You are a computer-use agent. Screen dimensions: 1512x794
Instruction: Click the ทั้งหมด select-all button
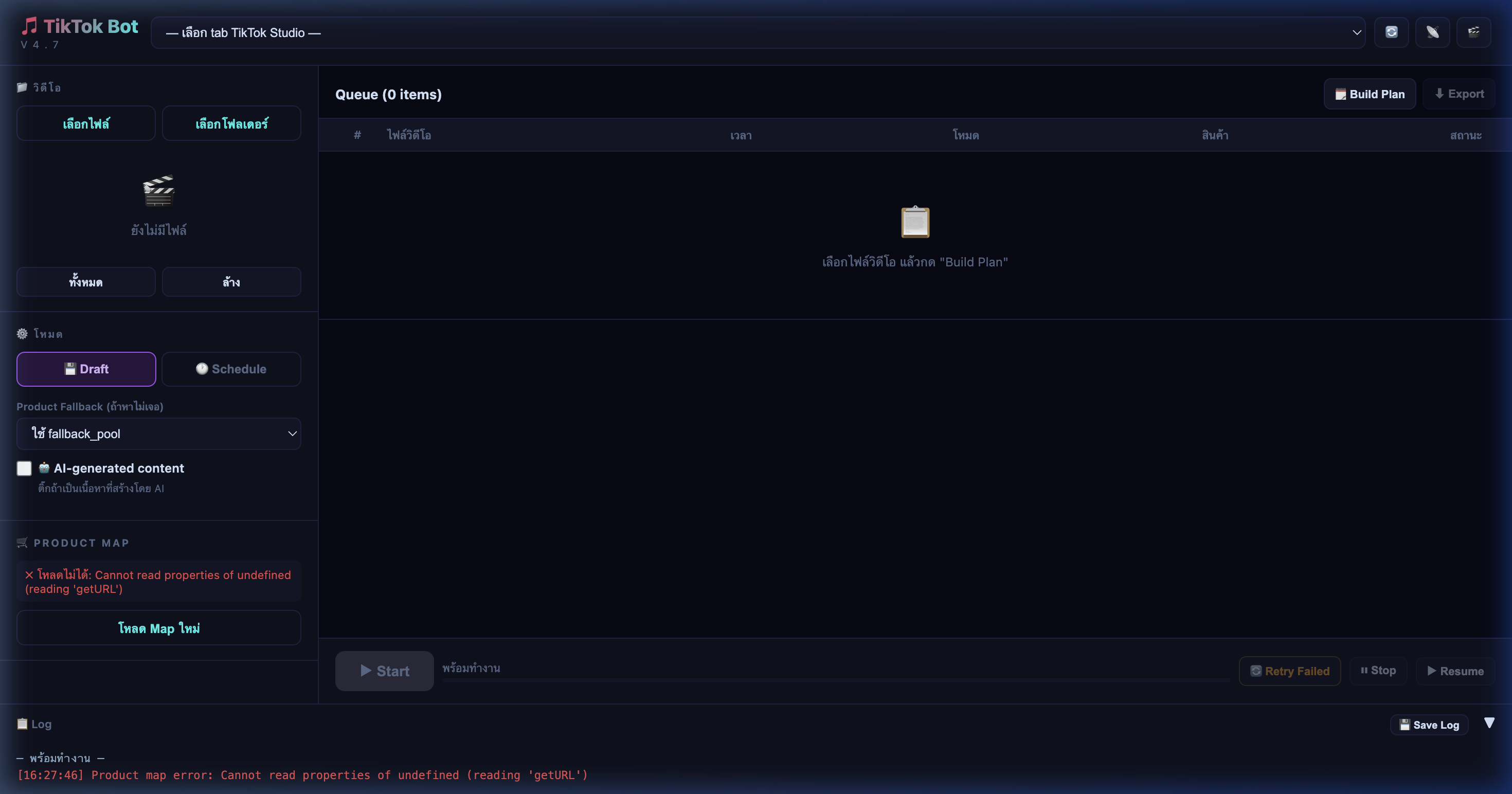[x=86, y=282]
